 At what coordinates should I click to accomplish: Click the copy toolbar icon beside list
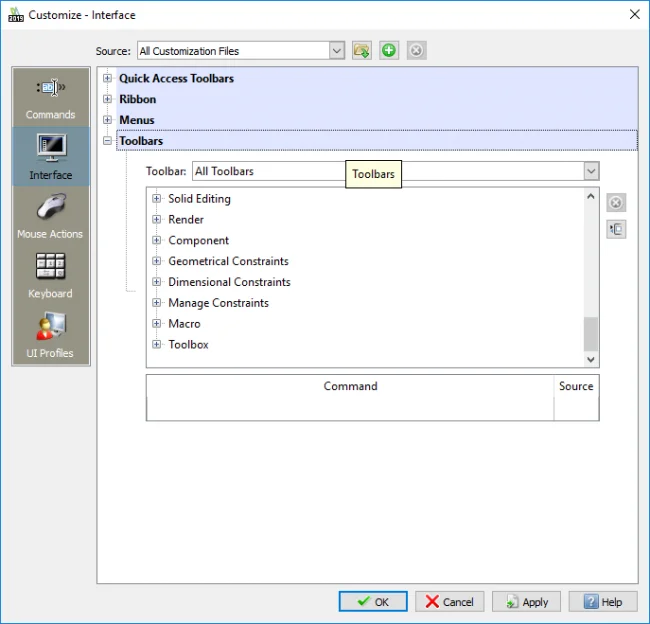[616, 229]
